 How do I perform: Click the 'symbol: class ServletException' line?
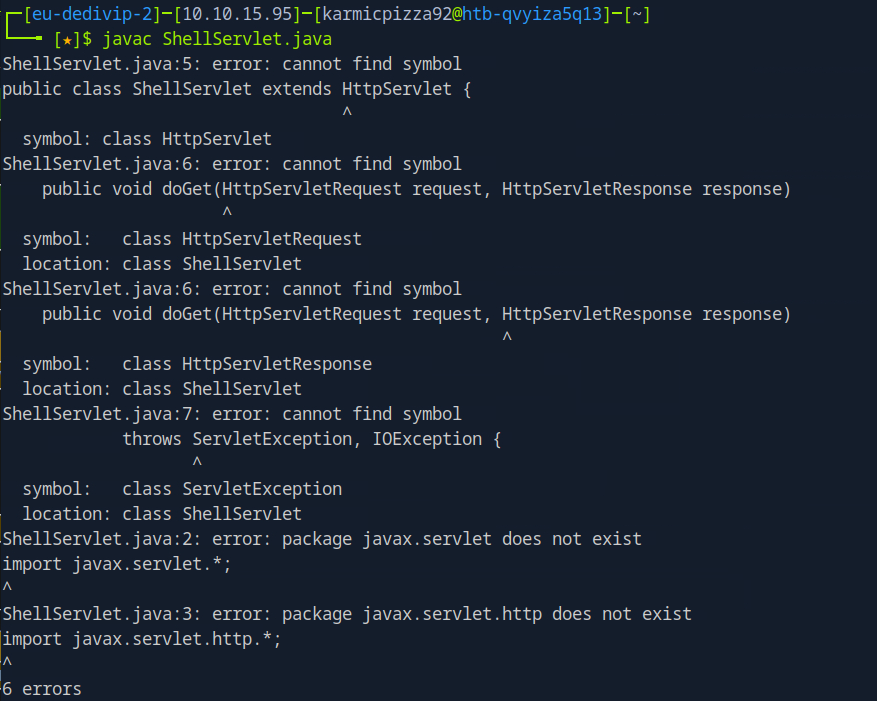(182, 489)
